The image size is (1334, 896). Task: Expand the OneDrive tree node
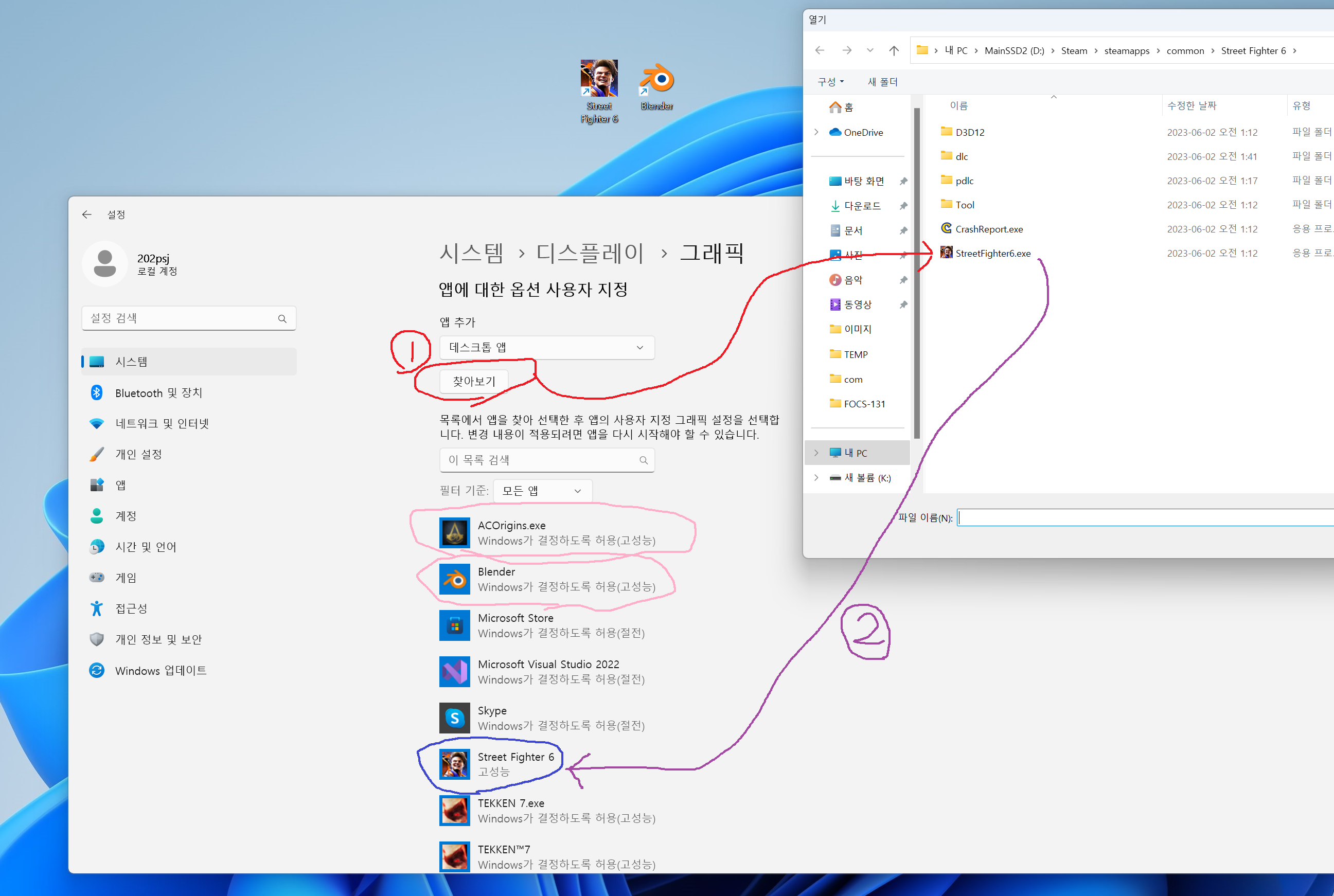point(816,132)
